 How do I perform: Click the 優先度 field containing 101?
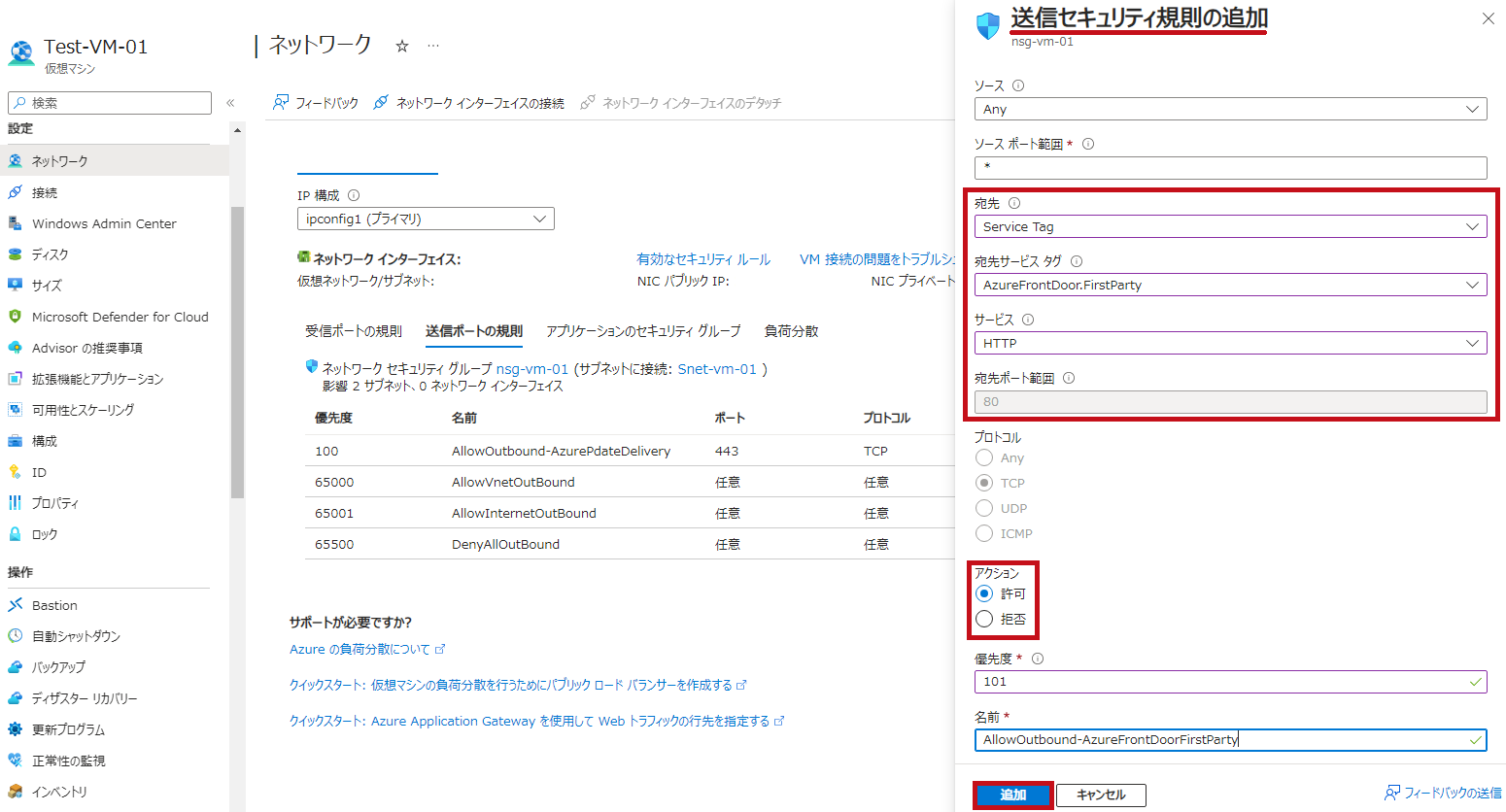coord(1230,682)
